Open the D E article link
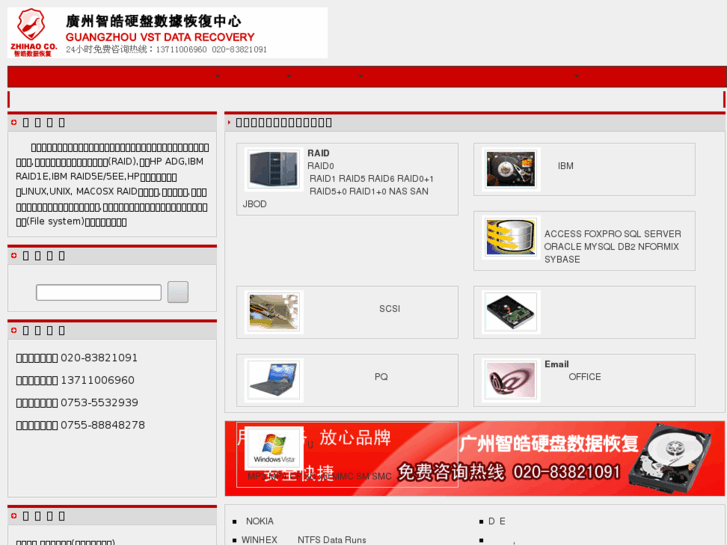 pyautogui.click(x=497, y=521)
